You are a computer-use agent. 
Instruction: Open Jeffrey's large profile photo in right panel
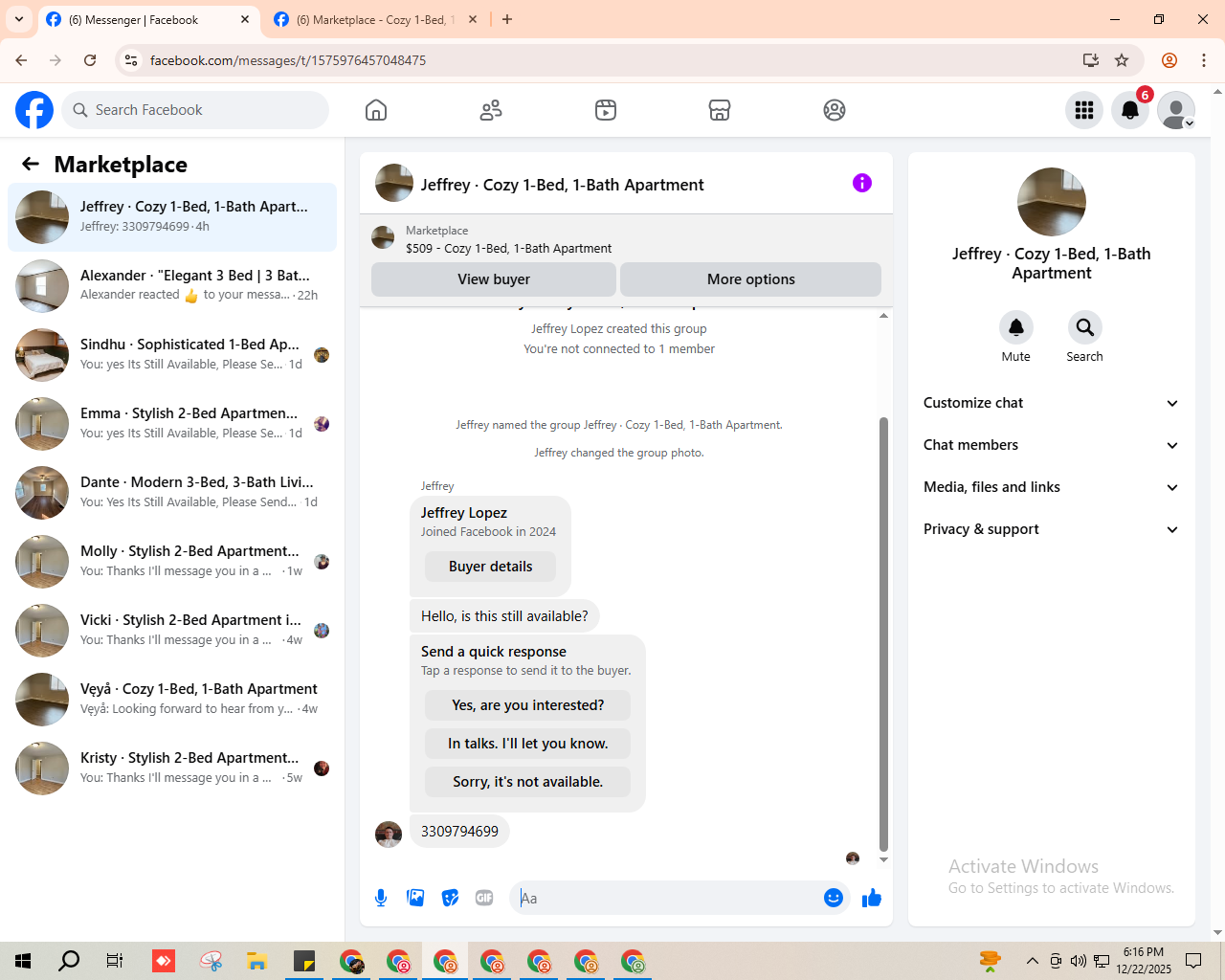click(x=1052, y=202)
